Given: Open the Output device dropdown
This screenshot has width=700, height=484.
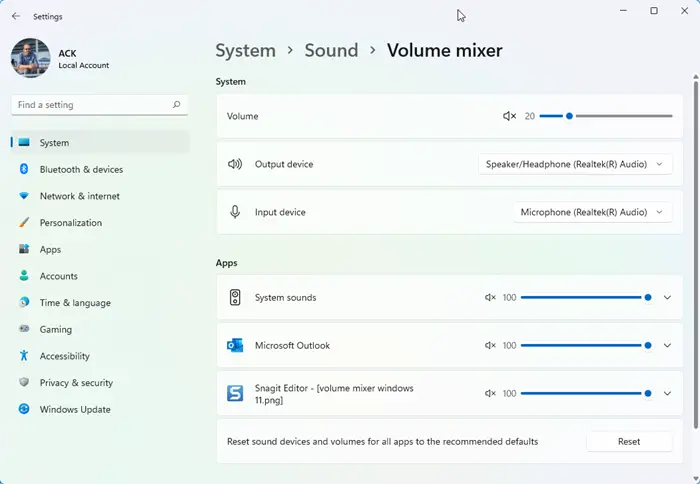Looking at the screenshot, I should 575,164.
